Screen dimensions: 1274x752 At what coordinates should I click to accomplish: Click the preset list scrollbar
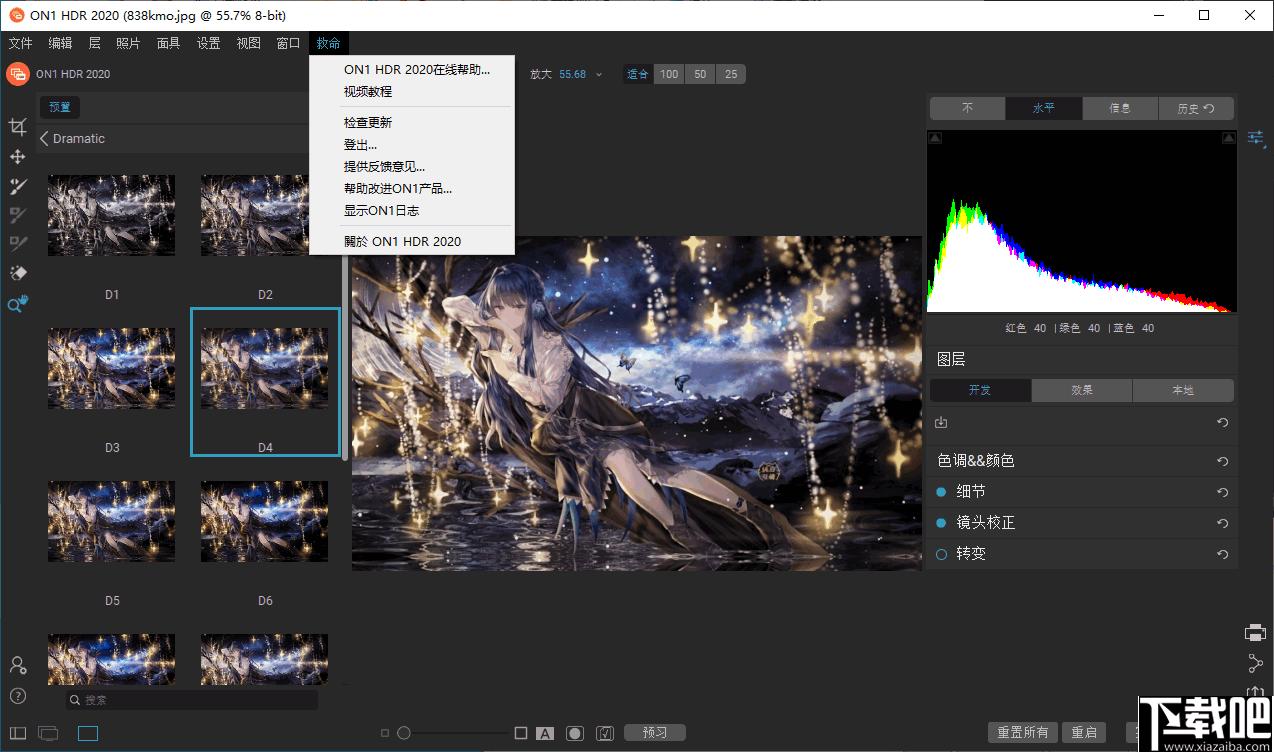tap(346, 360)
